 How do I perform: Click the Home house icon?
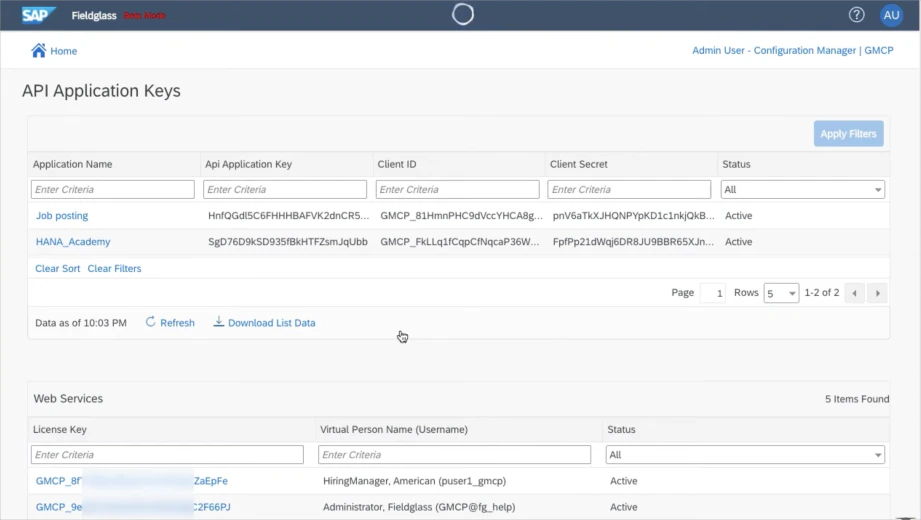[x=39, y=51]
